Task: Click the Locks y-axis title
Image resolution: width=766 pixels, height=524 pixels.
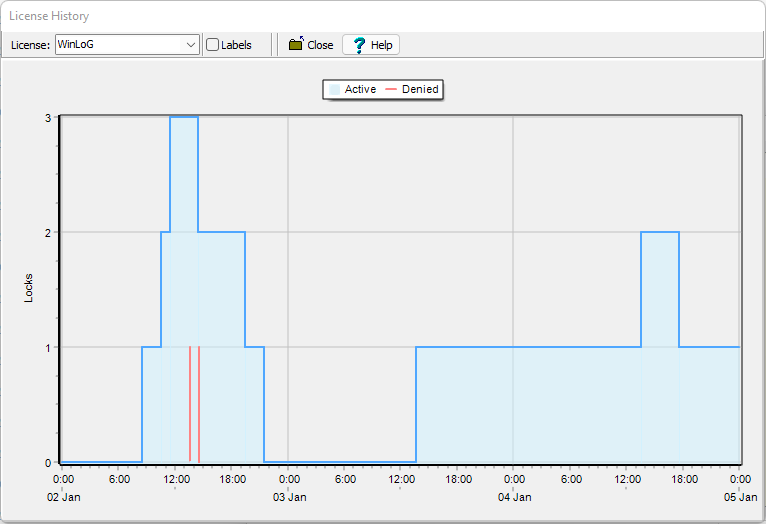Action: coord(29,289)
